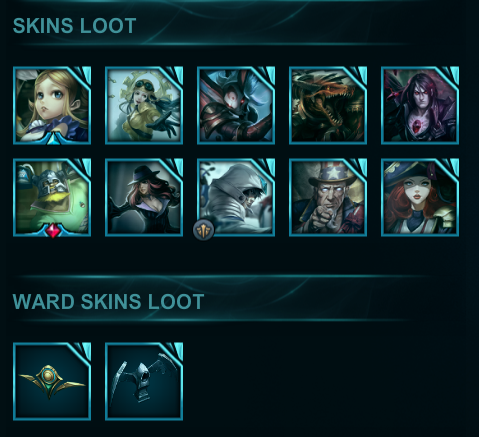This screenshot has width=479, height=437.
Task: Select the blonde Annie in Wonderland skin shard
Action: (52, 105)
